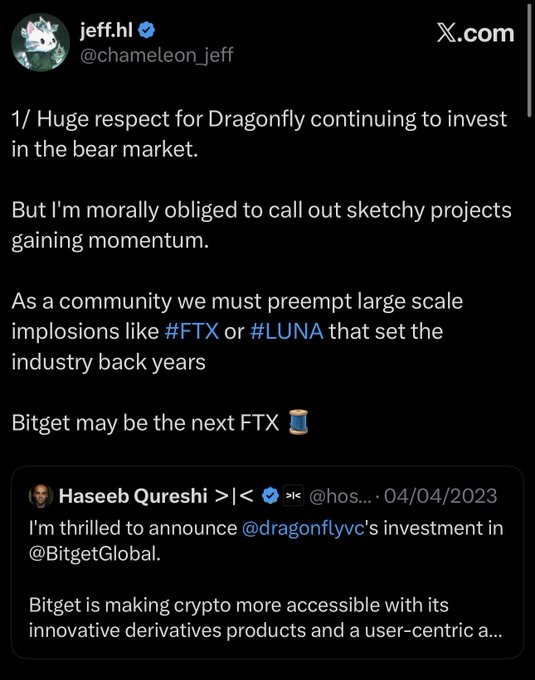Click the first tweet paragraph about Dragonfly
535x680 pixels.
(x=259, y=134)
